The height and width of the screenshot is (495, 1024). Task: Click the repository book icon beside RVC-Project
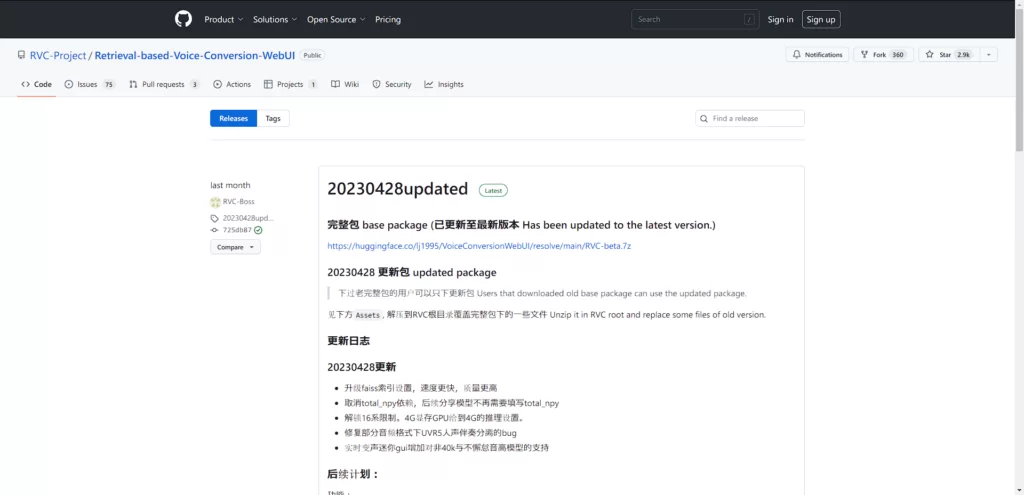pos(20,55)
